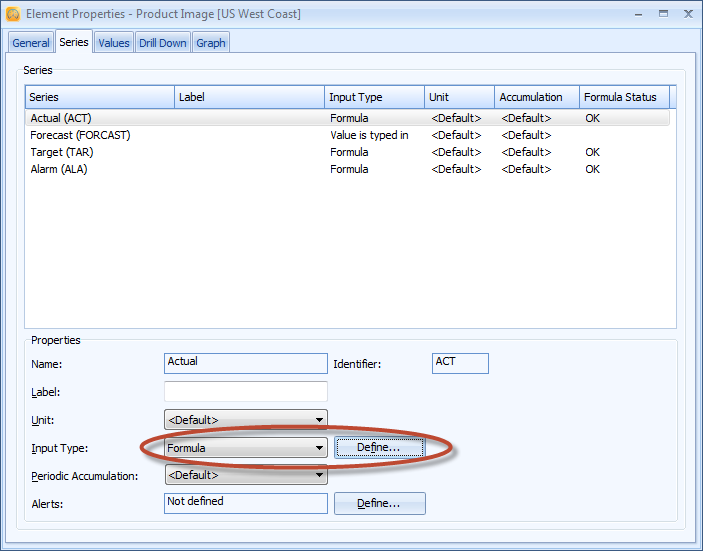Image resolution: width=703 pixels, height=551 pixels.
Task: Click the Formula Status column header
Action: pos(622,97)
